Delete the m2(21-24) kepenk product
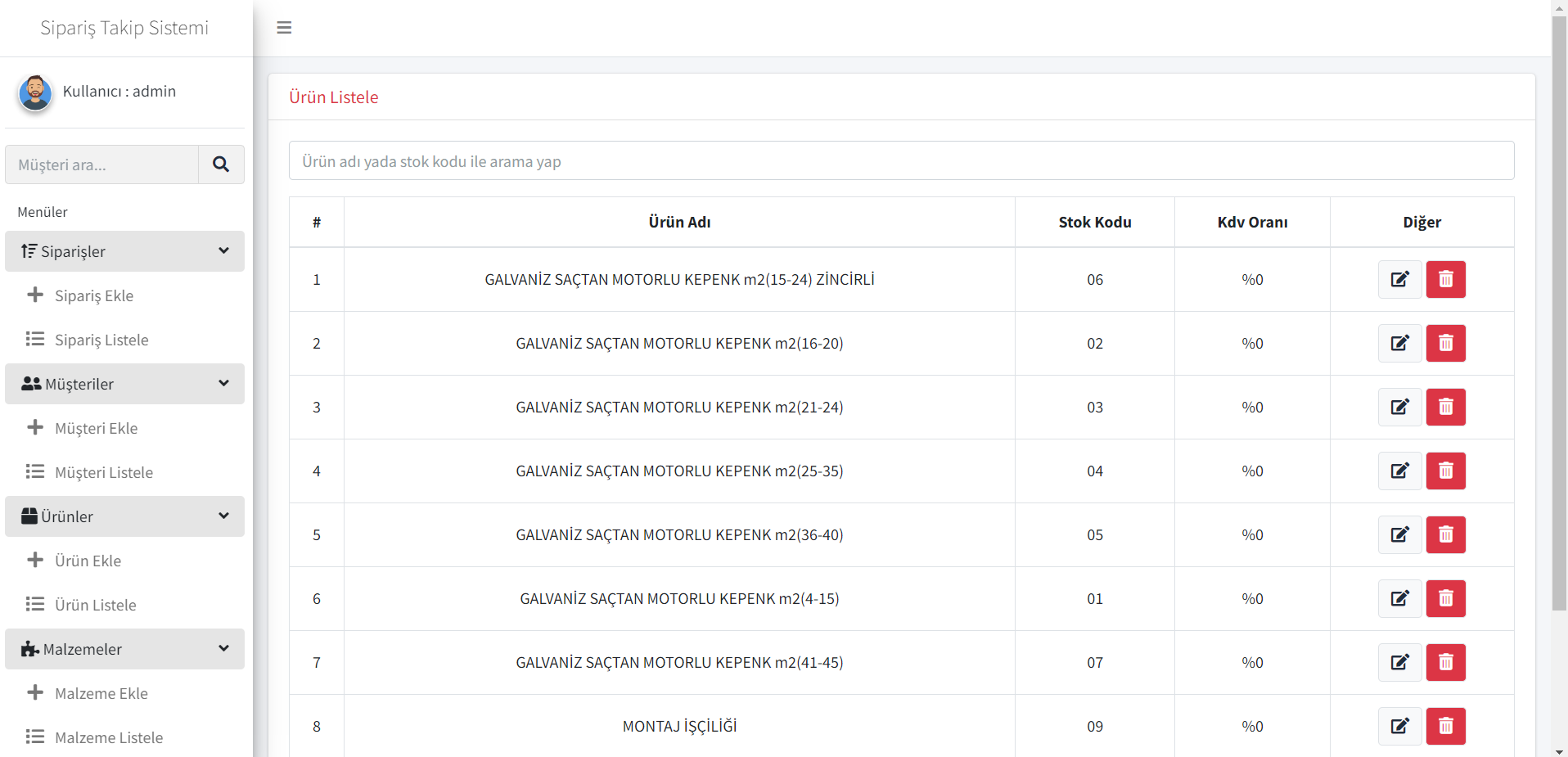Viewport: 1568px width, 757px height. coord(1445,407)
